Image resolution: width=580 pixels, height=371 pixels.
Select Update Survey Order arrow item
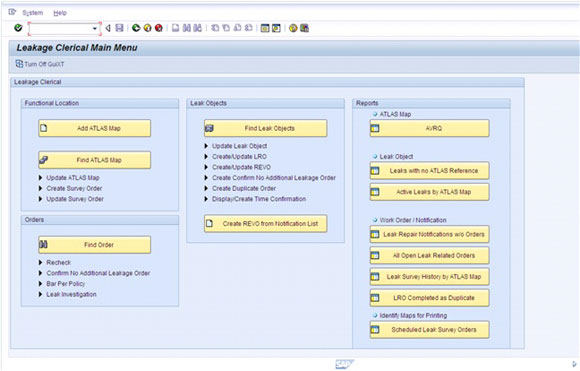coord(71,199)
